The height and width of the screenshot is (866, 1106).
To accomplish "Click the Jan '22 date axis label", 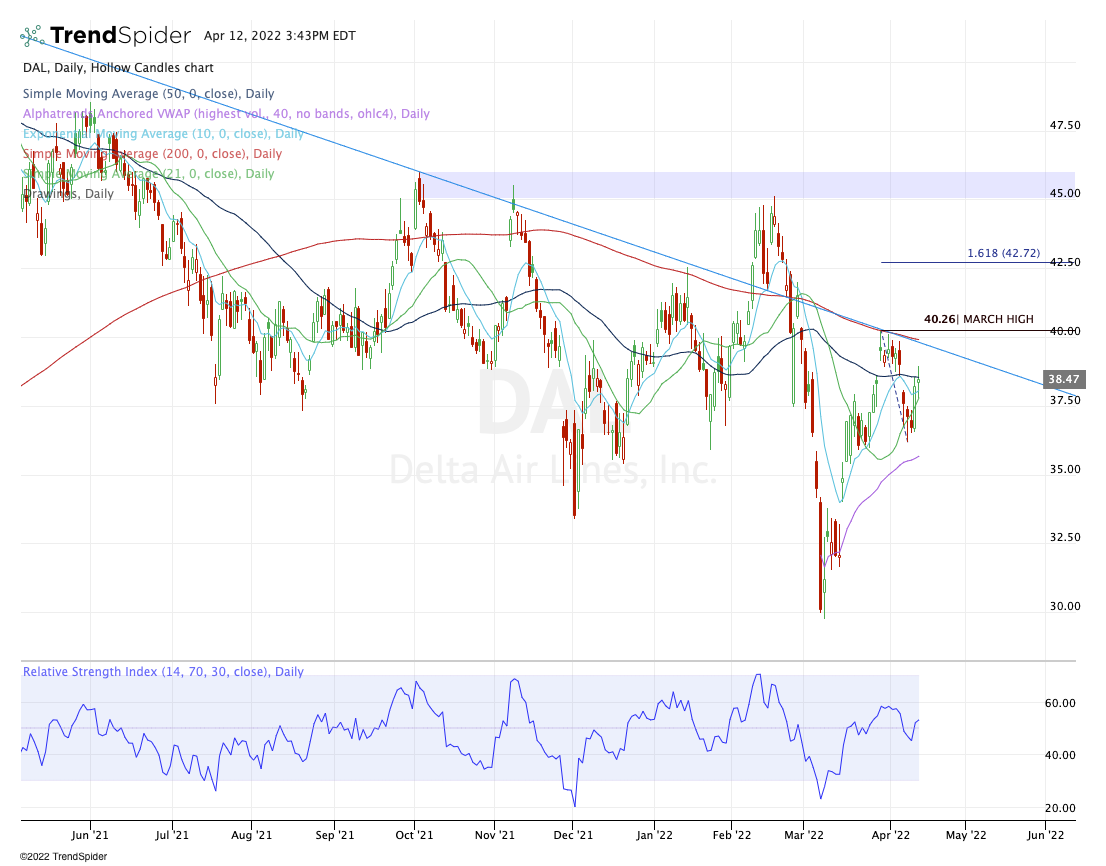I will click(x=655, y=836).
